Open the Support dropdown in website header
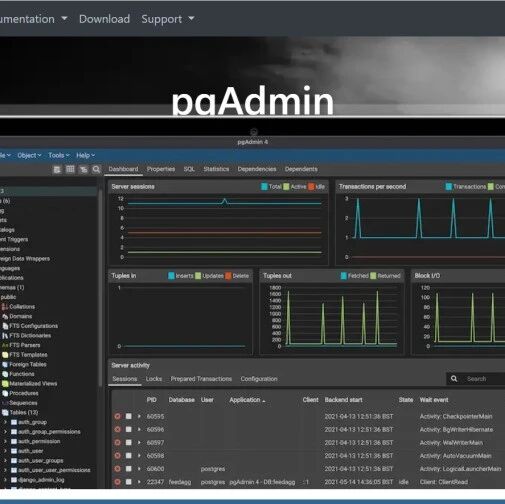The width and height of the screenshot is (505, 504). [168, 19]
